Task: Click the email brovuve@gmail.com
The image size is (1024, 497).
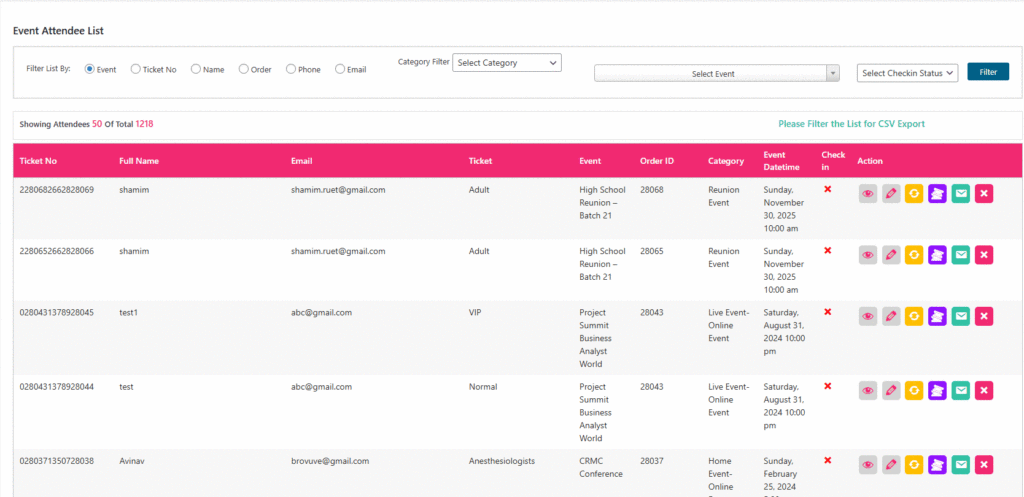Action: (x=330, y=461)
